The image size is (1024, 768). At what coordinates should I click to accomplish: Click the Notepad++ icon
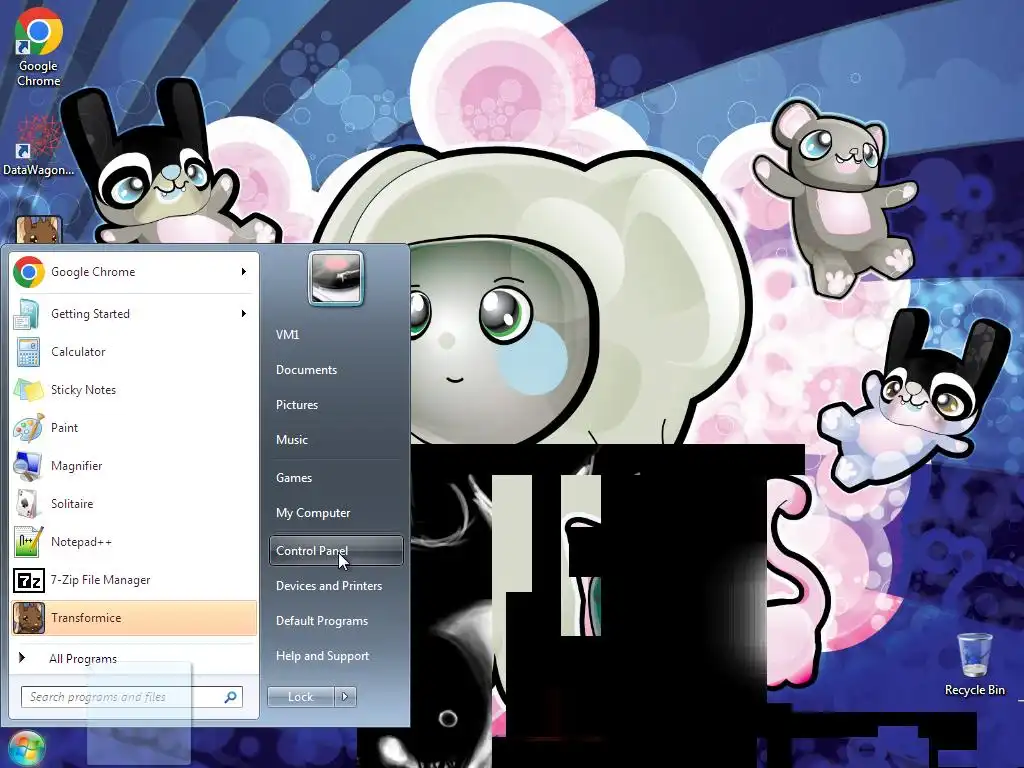[x=28, y=542]
